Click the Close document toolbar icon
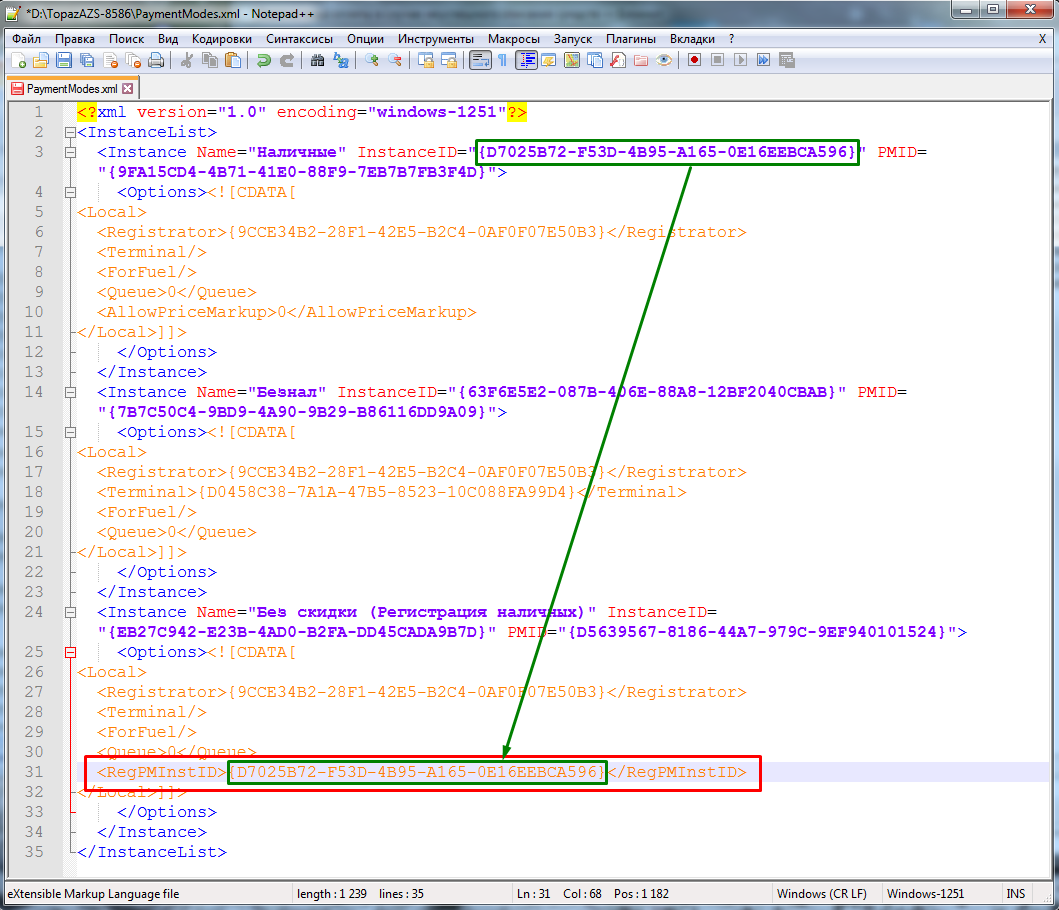Screen dimensions: 1059x910 point(111,61)
